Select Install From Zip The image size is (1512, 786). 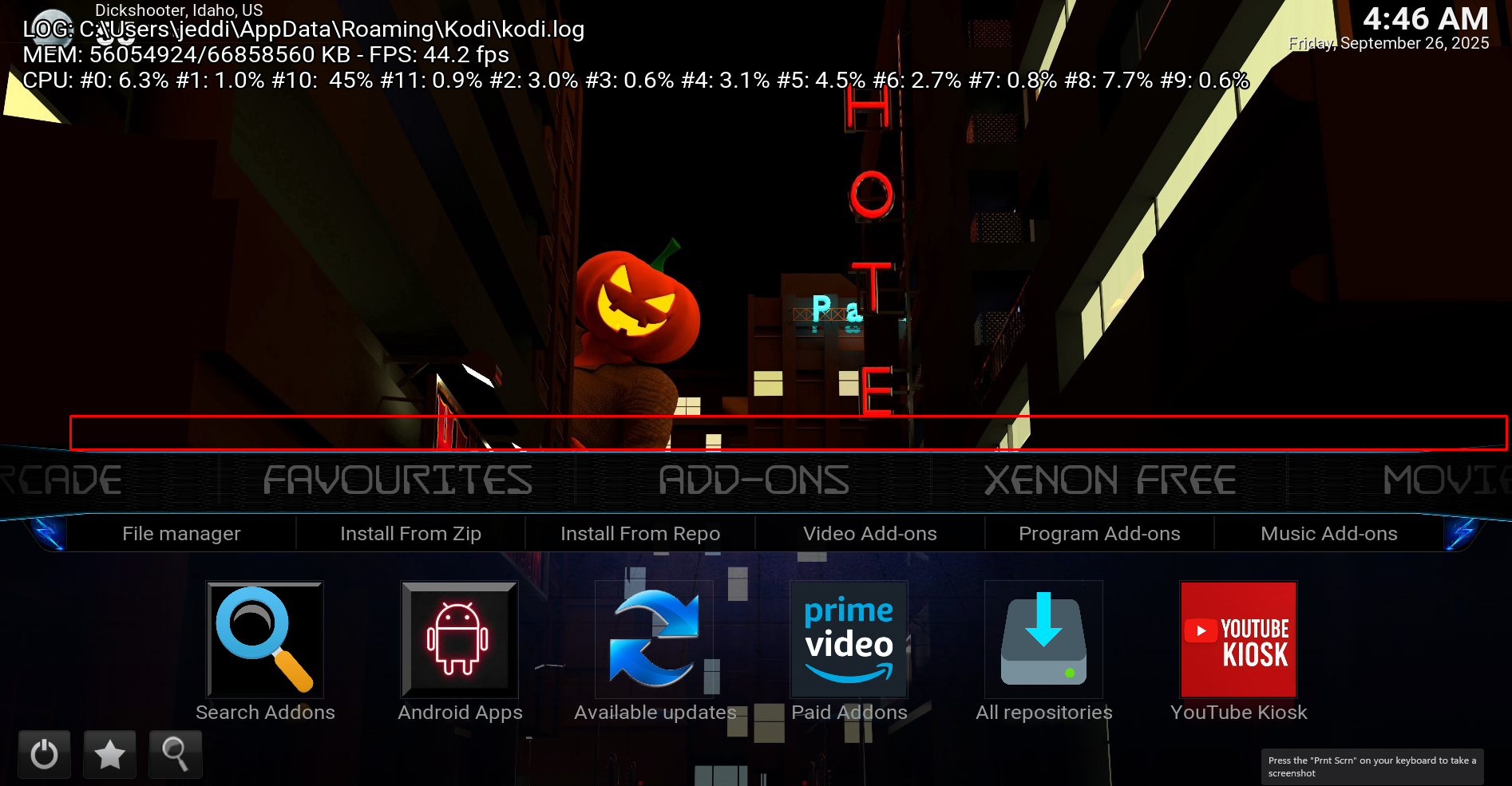point(410,533)
